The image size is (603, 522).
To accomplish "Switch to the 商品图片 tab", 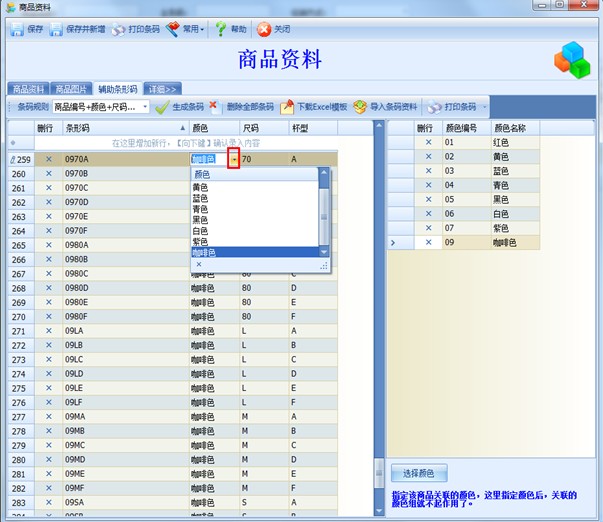I will pos(71,89).
